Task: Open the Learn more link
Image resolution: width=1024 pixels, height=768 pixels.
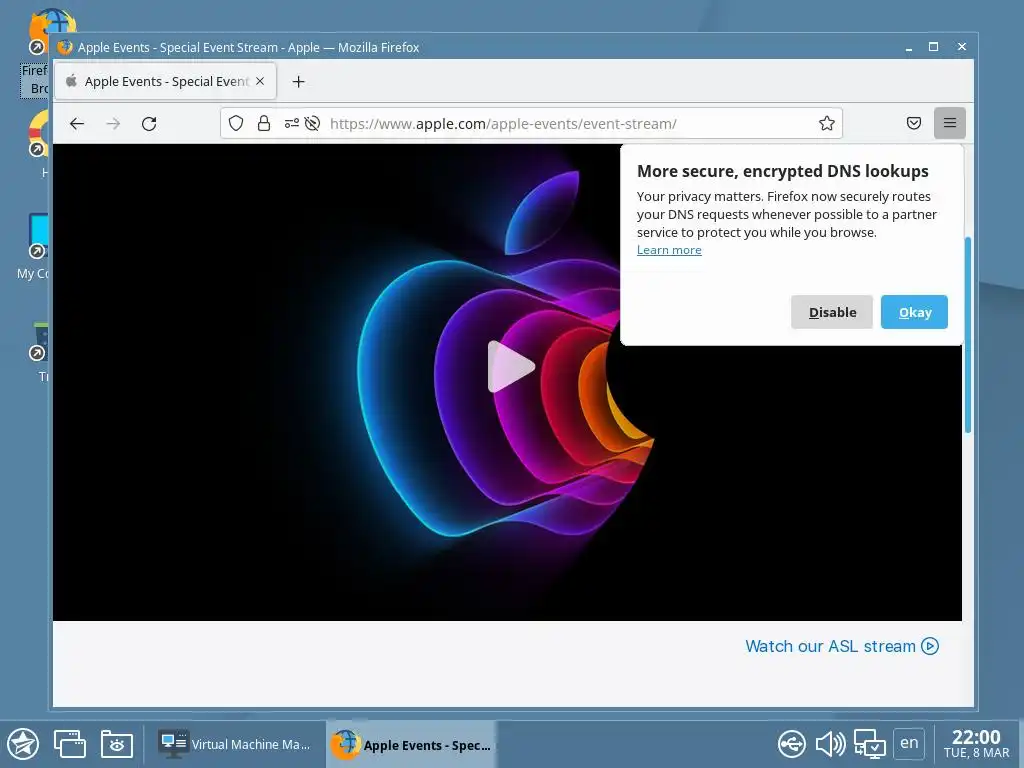Action: [x=669, y=250]
